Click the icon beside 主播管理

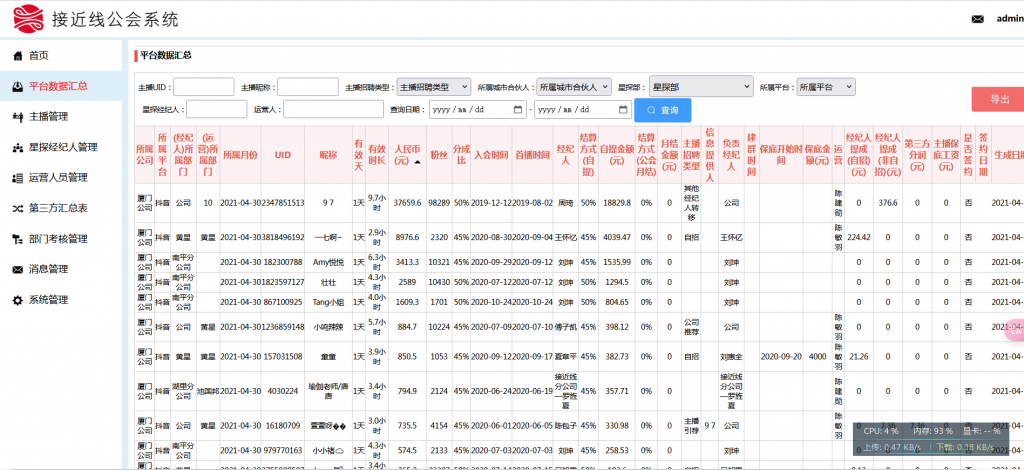pyautogui.click(x=18, y=117)
